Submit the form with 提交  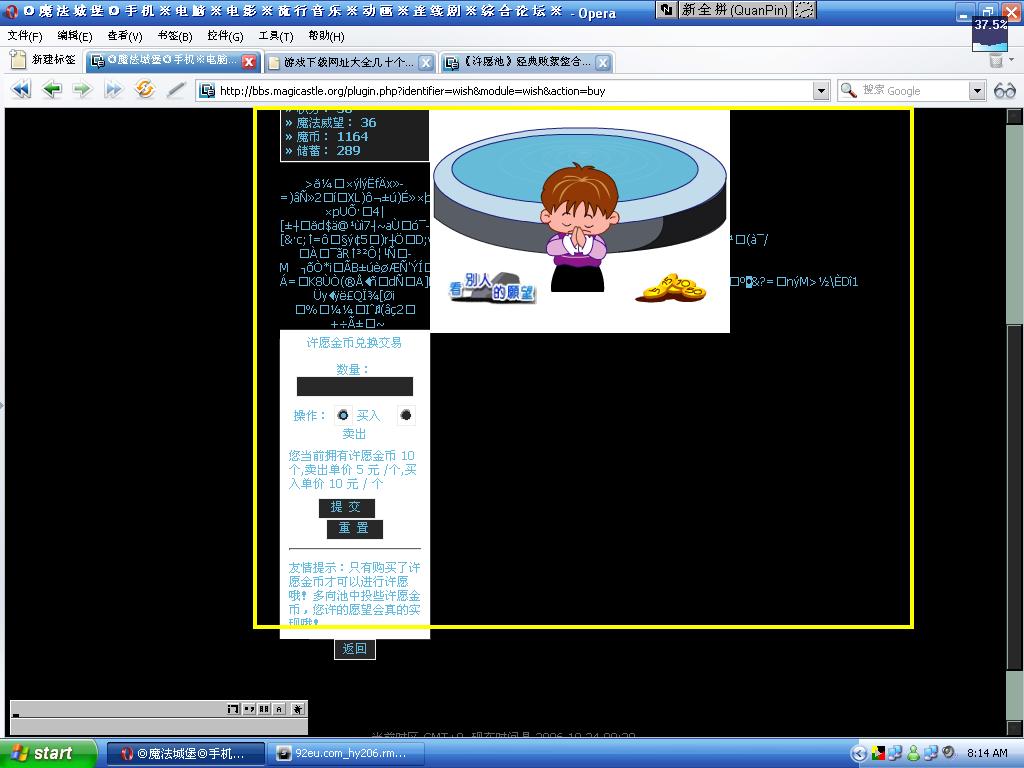click(x=346, y=507)
